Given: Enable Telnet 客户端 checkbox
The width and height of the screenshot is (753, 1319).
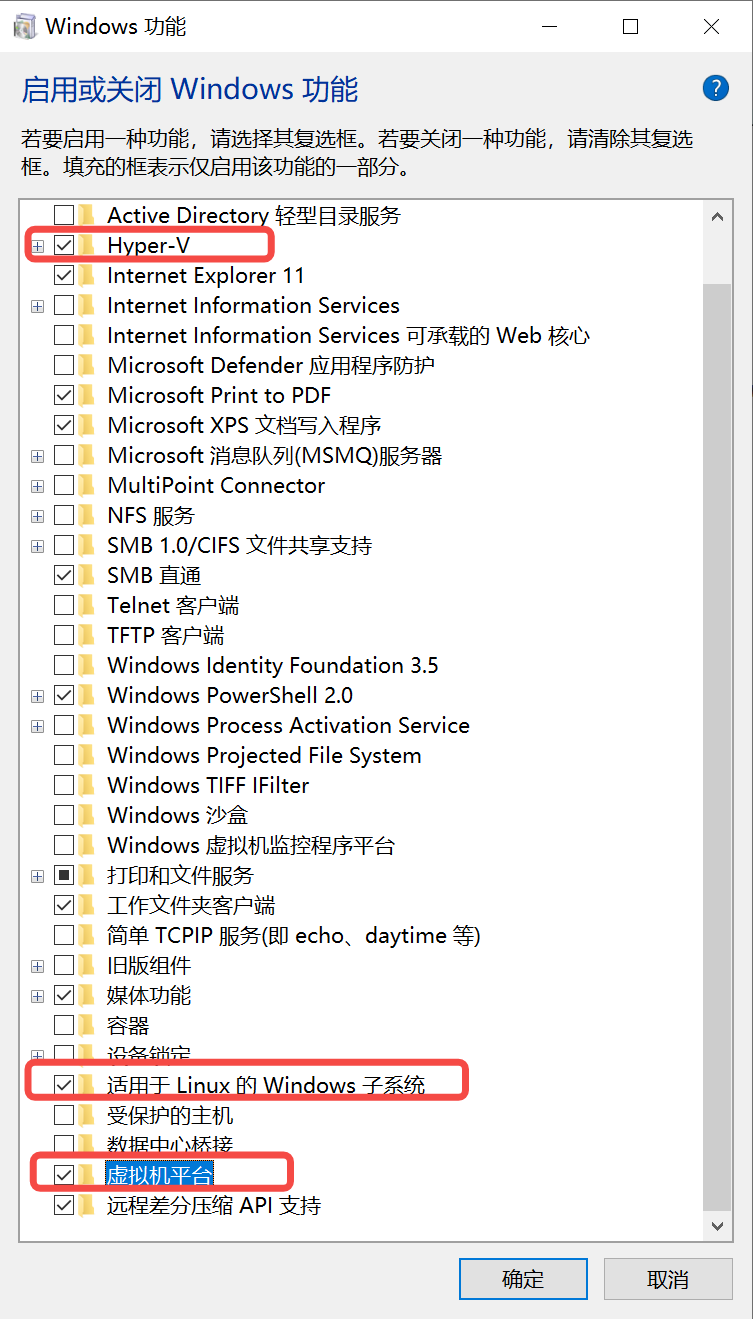Looking at the screenshot, I should click(x=64, y=605).
